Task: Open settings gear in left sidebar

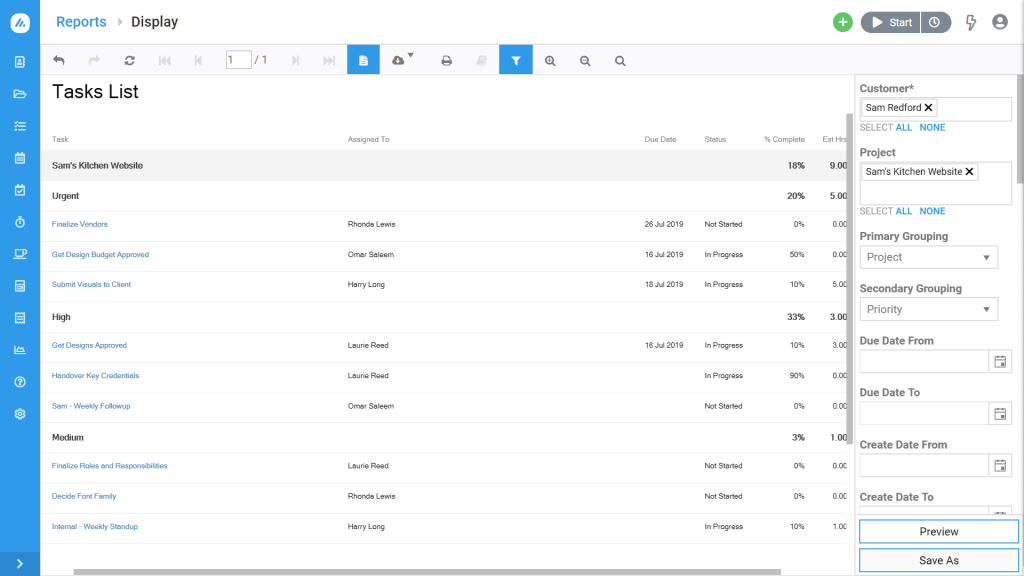Action: pos(19,414)
